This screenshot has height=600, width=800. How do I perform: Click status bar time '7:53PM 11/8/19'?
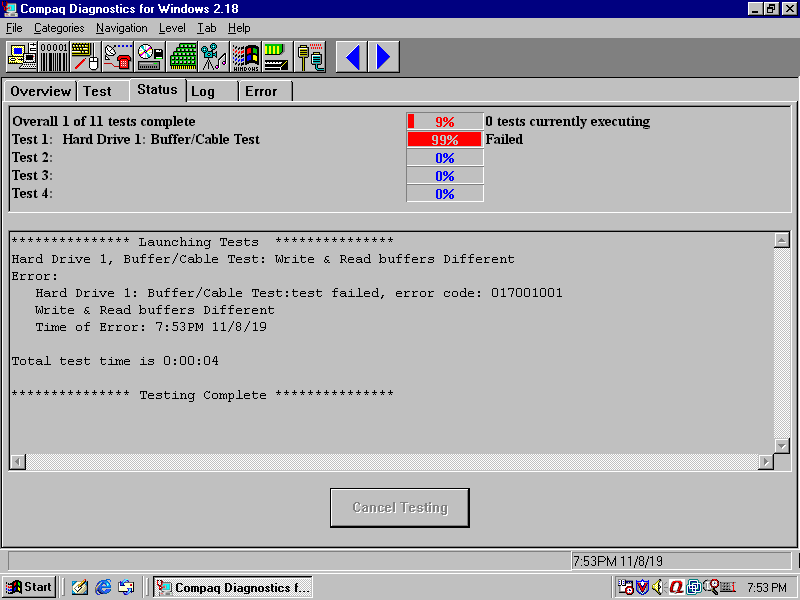[x=617, y=561]
